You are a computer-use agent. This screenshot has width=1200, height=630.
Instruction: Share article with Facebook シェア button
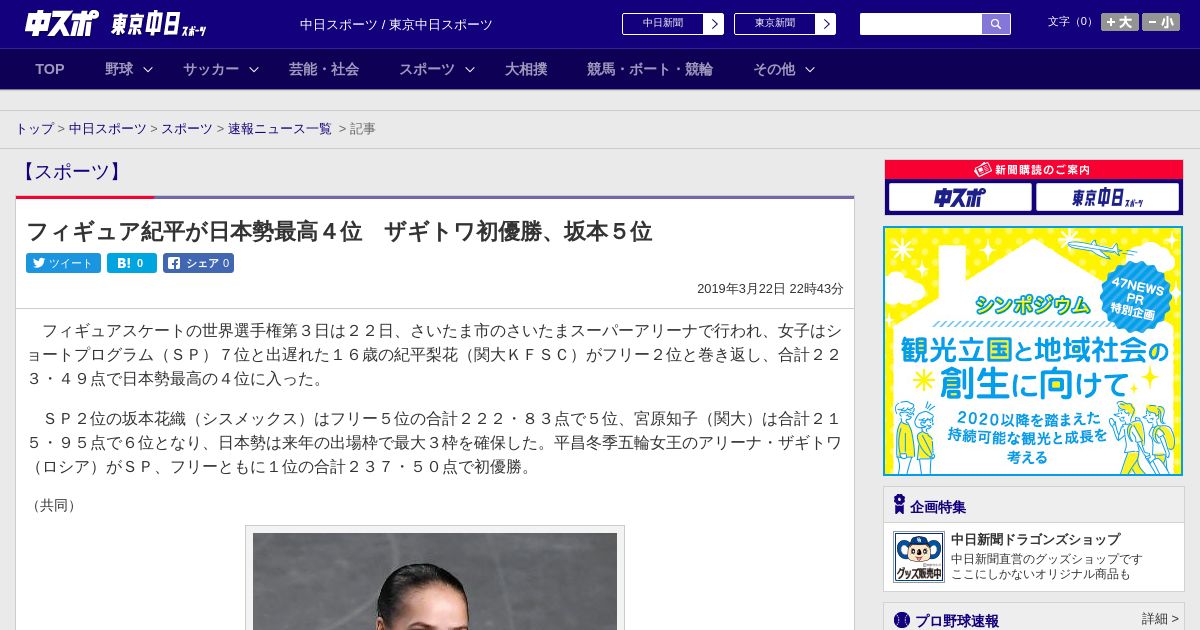[198, 263]
